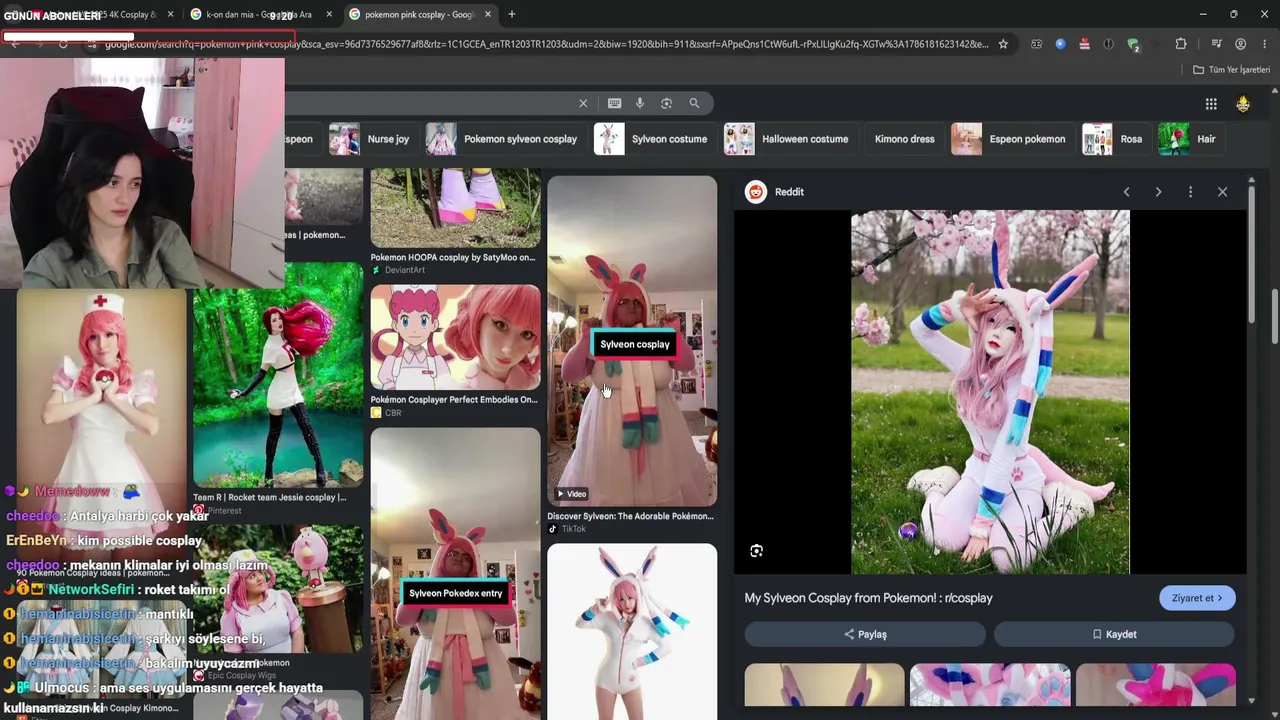
Task: Open the blue circular extension icon
Action: [1060, 44]
